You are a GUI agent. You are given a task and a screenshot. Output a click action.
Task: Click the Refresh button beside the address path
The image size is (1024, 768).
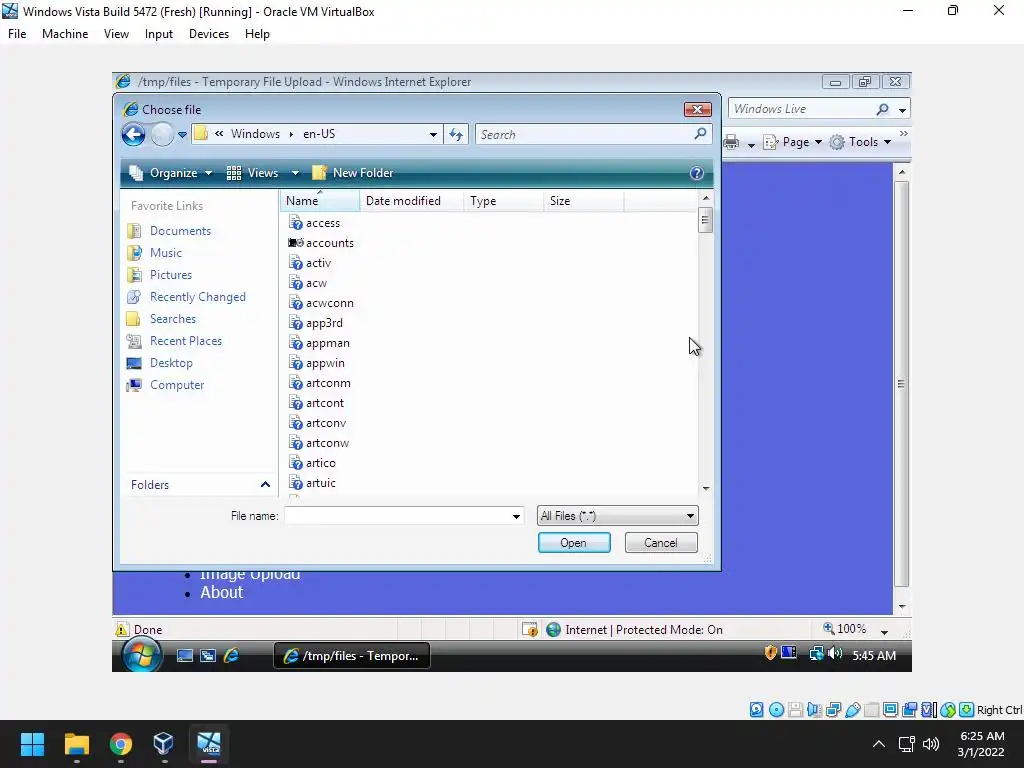456,135
